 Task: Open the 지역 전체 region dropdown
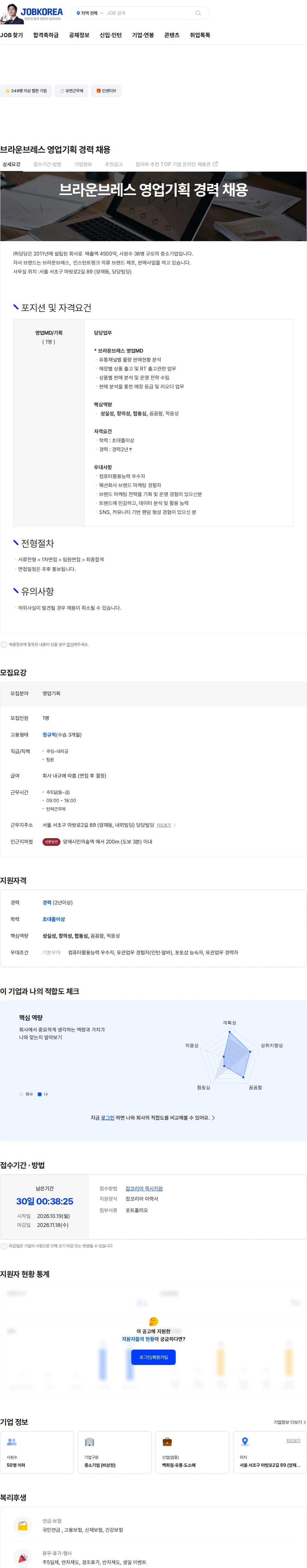pos(89,13)
